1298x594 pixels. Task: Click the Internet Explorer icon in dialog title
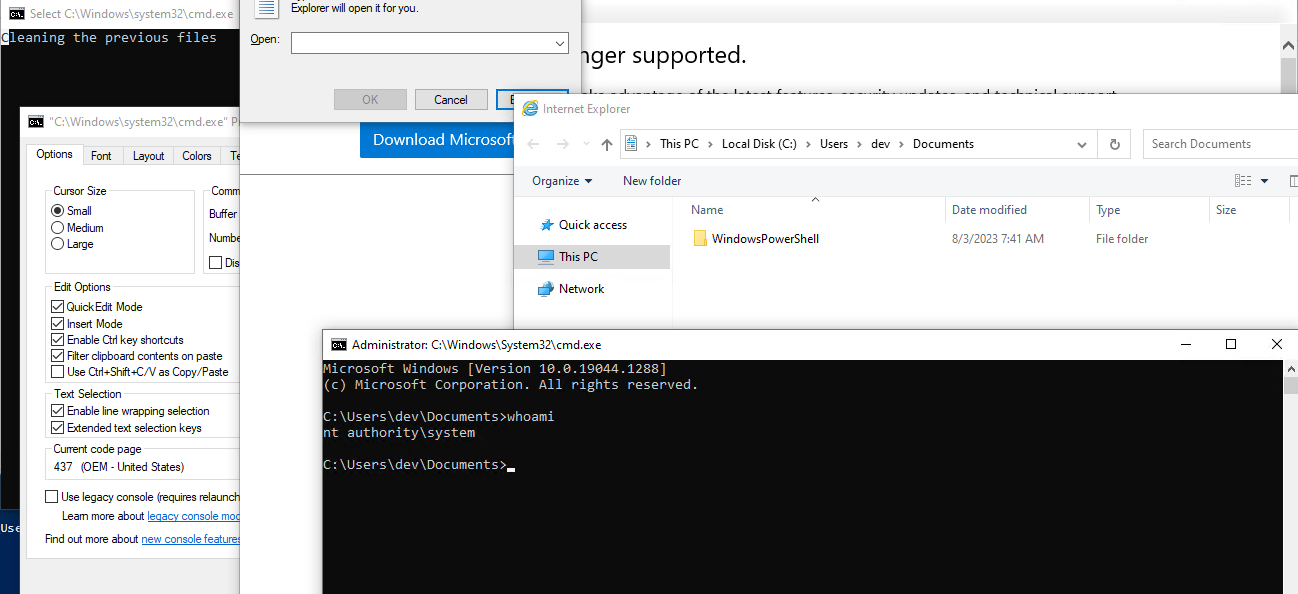pyautogui.click(x=530, y=109)
